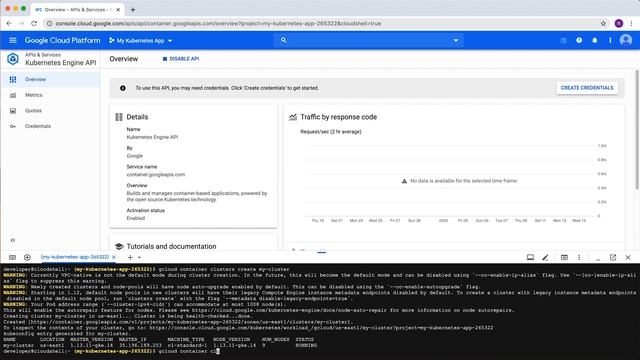The width and height of the screenshot is (640, 360).
Task: Click the Tutorials and documentation graduation cap icon
Action: click(x=119, y=247)
